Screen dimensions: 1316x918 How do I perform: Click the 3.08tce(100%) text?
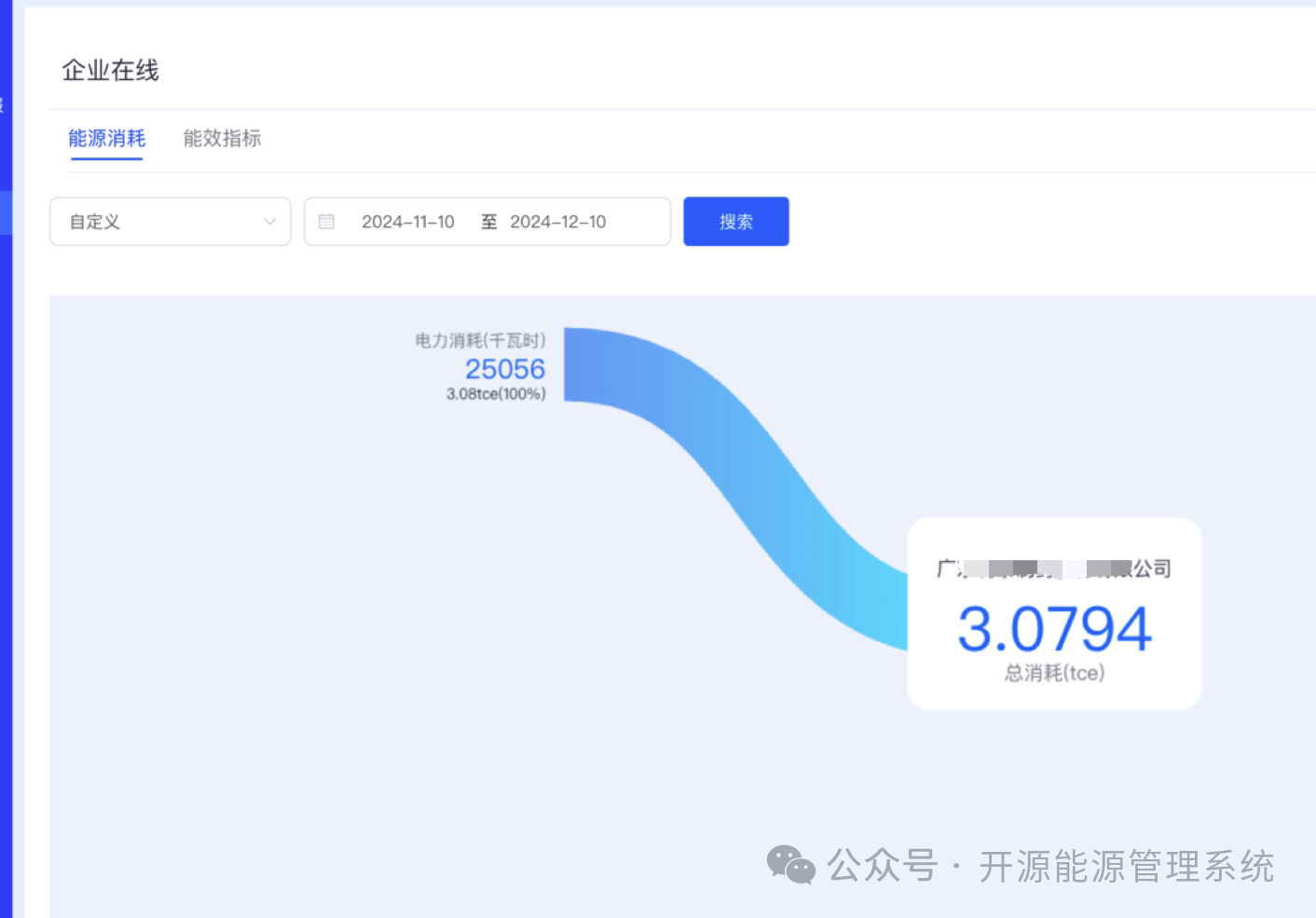pyautogui.click(x=496, y=394)
